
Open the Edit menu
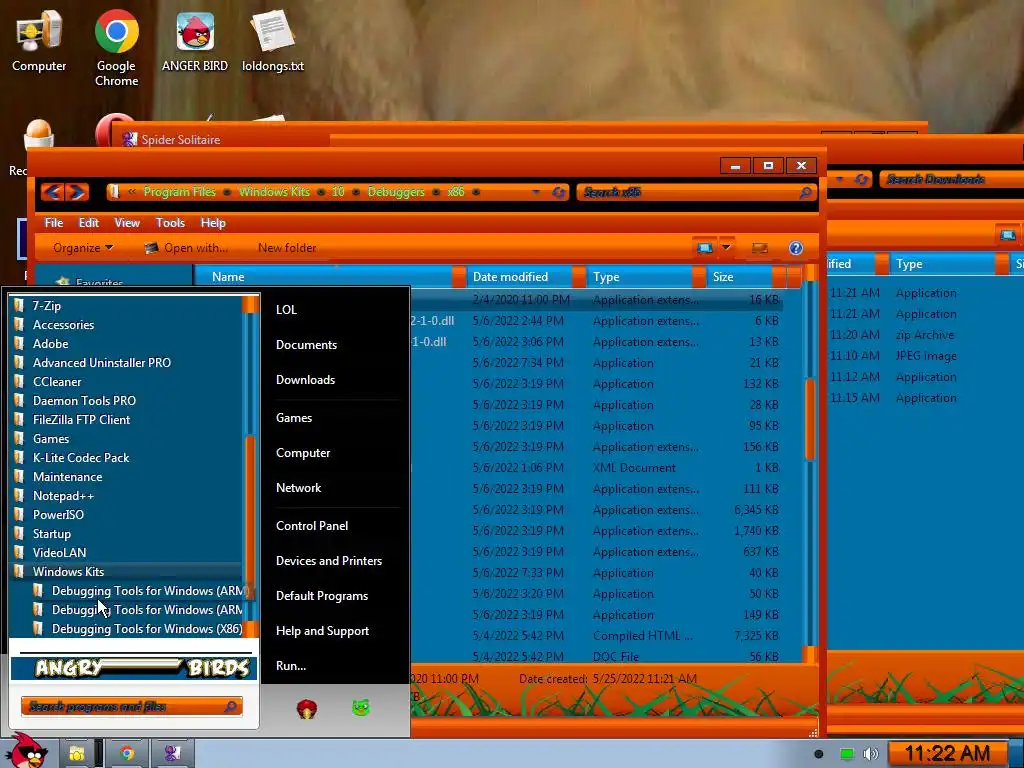pyautogui.click(x=89, y=223)
